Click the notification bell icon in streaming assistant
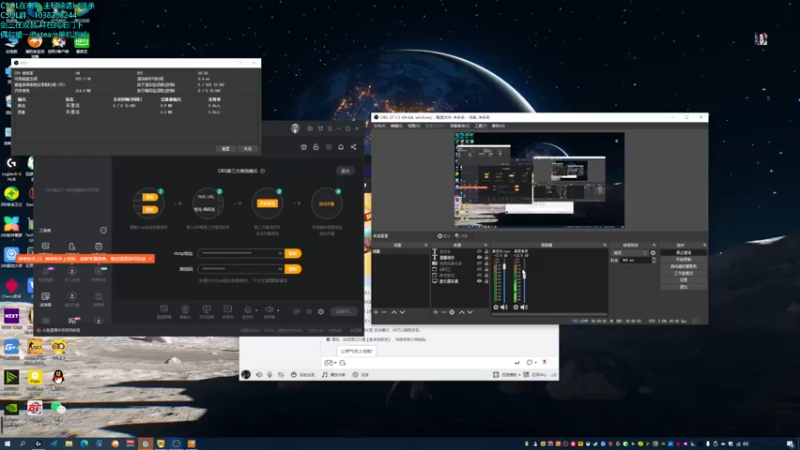800x450 pixels. tap(341, 146)
